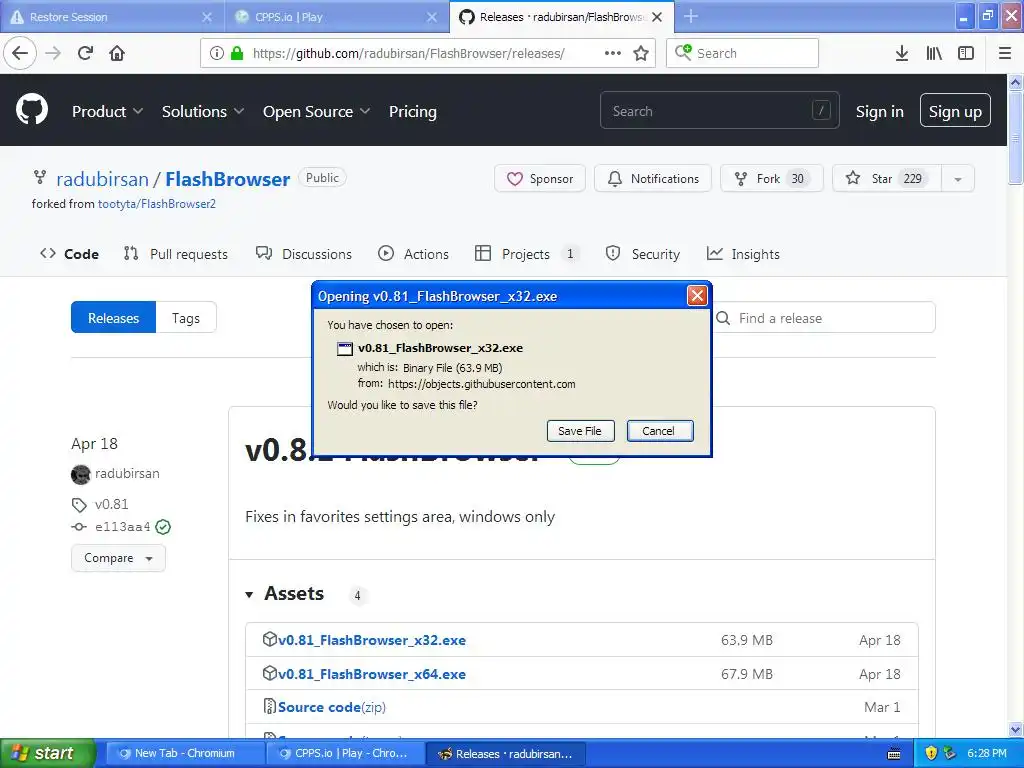1024x768 pixels.
Task: Open page actions three-dot menu
Action: [613, 53]
